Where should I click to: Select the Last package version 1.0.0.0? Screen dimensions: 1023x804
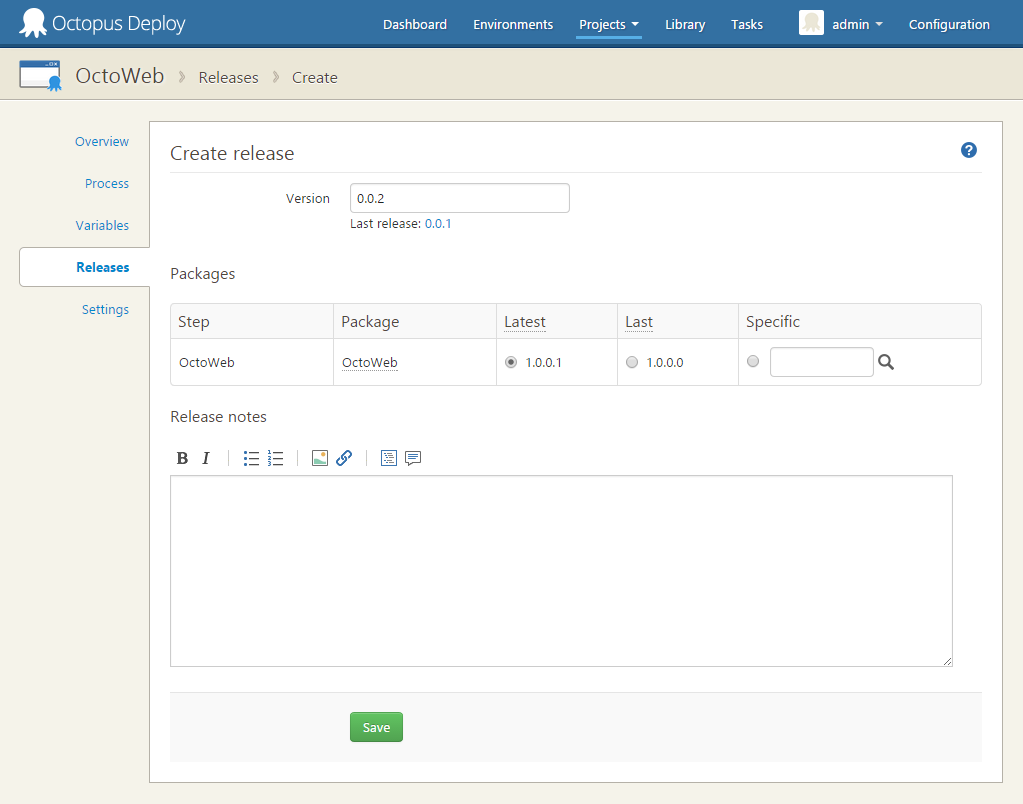(x=631, y=362)
